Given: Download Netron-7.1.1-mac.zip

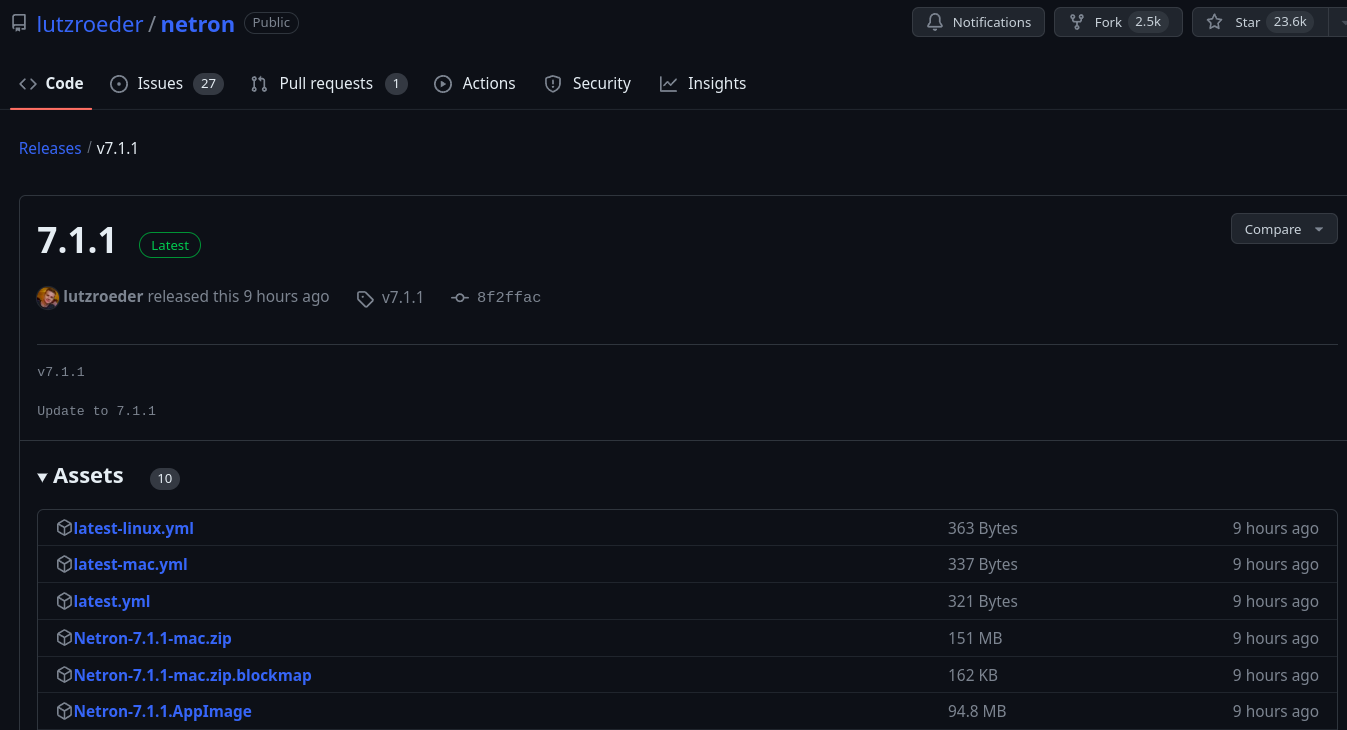Looking at the screenshot, I should [x=152, y=637].
